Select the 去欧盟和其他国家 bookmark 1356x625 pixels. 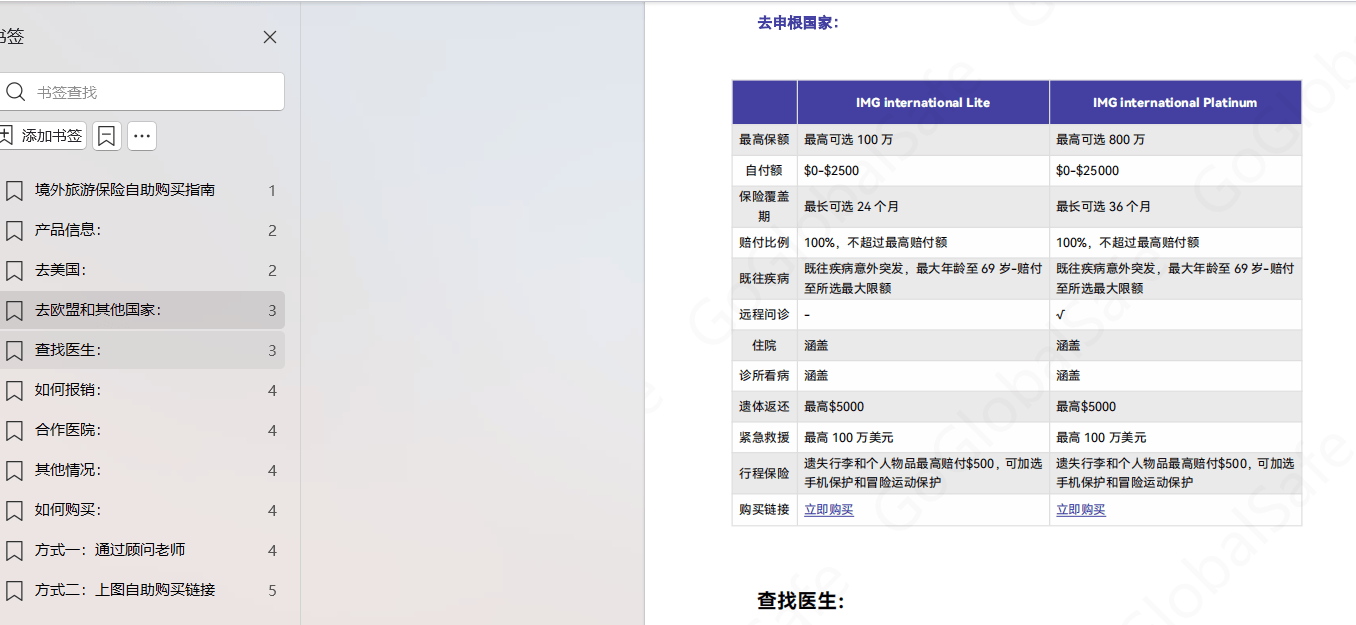(x=98, y=310)
